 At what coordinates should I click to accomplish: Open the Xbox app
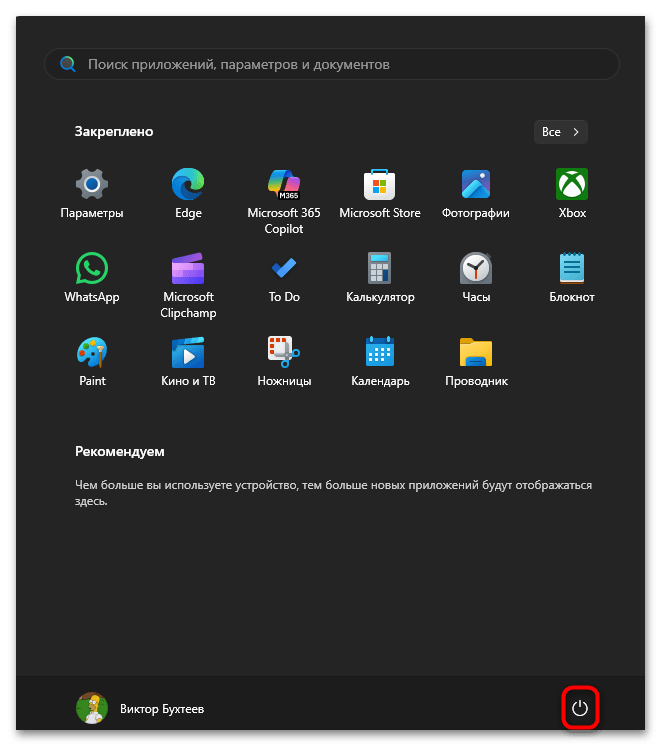tap(572, 193)
